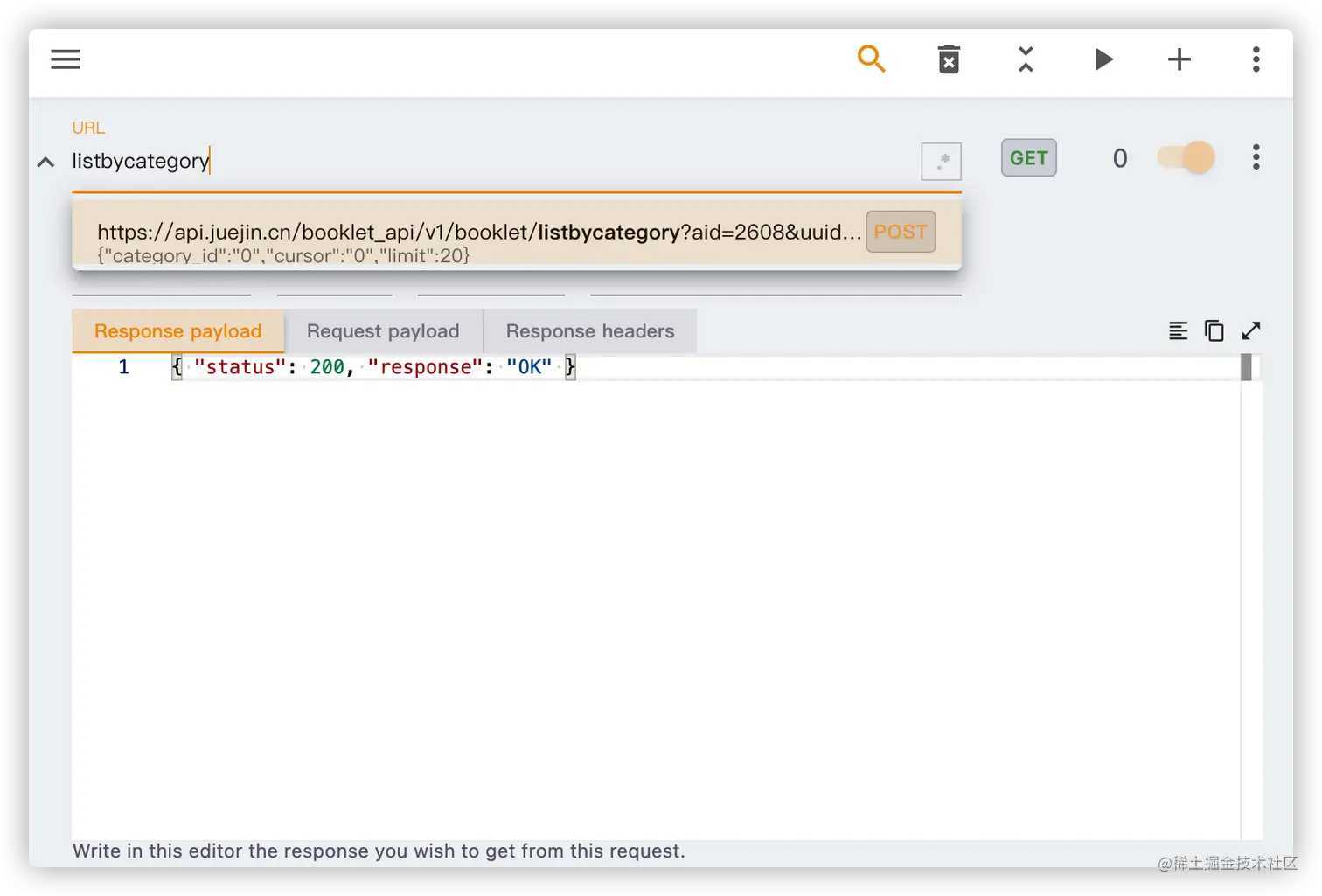Click the format/beautify code icon
The height and width of the screenshot is (896, 1322).
1178,330
